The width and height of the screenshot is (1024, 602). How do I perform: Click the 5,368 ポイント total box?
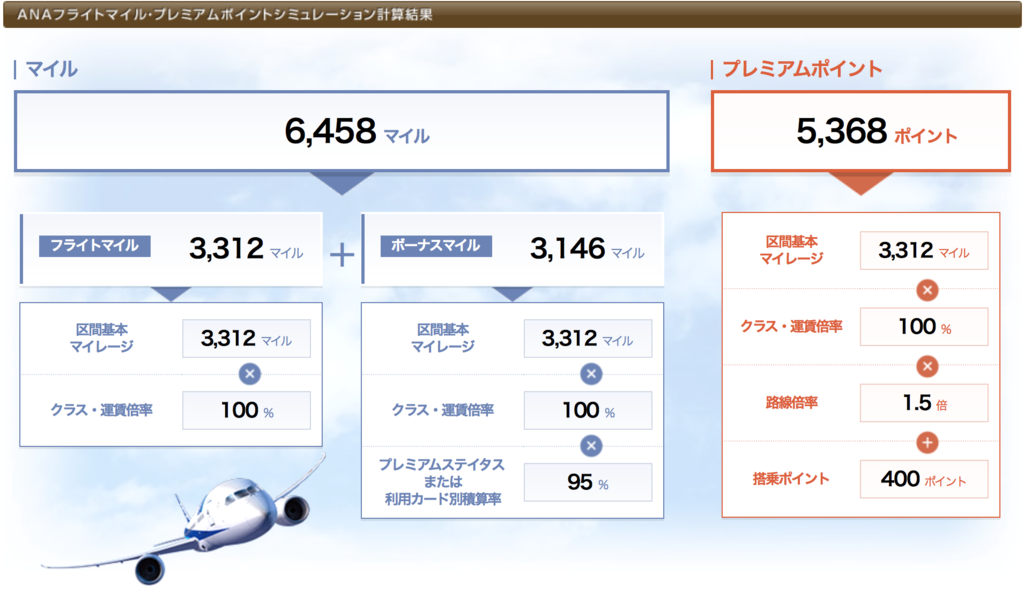(861, 131)
